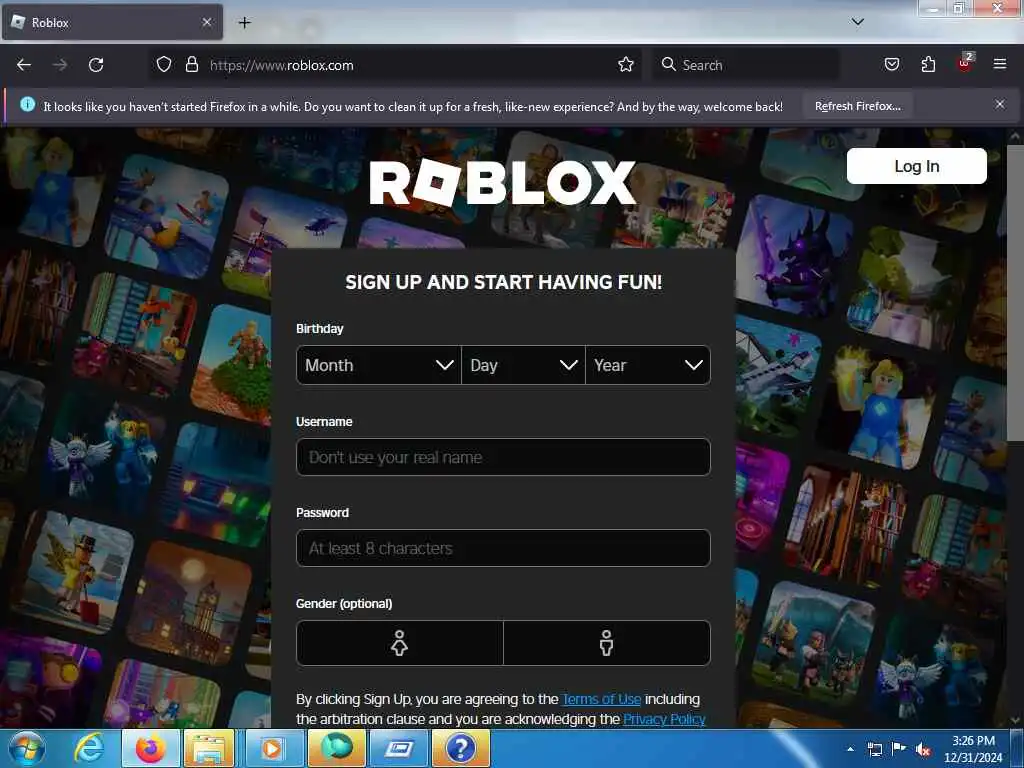Expand the birthday Day dropdown
The image size is (1024, 768).
523,365
